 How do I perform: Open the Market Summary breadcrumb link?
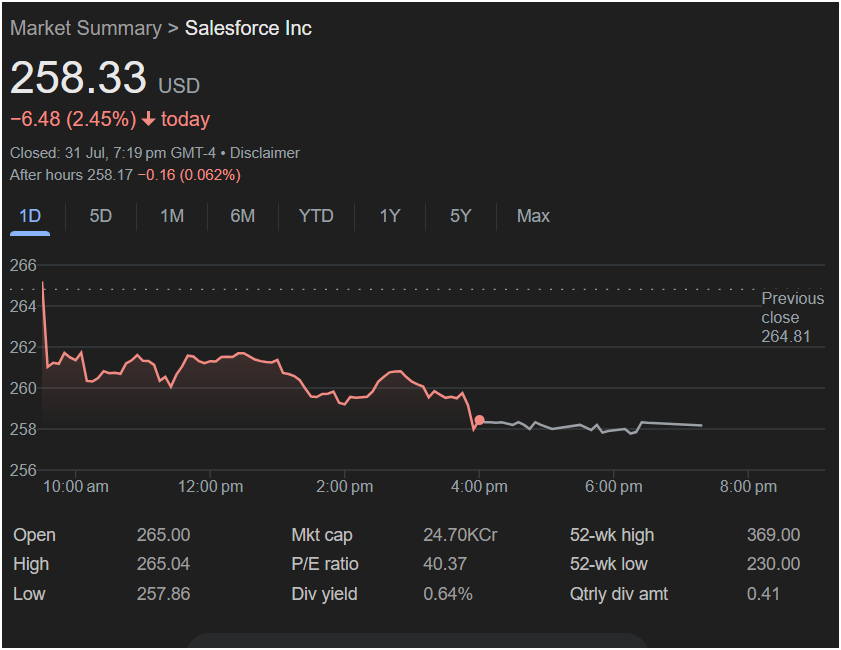[x=85, y=28]
